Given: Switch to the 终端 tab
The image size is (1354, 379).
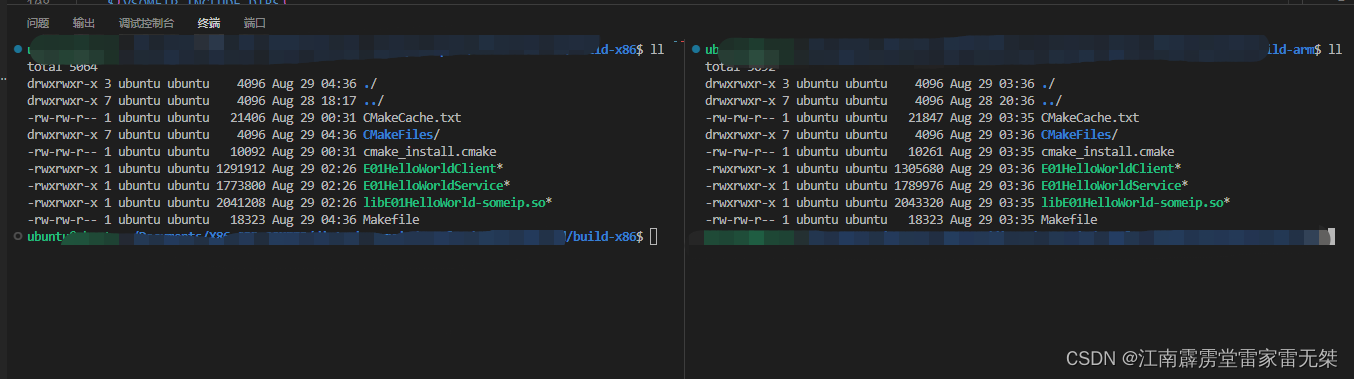Looking at the screenshot, I should [209, 22].
